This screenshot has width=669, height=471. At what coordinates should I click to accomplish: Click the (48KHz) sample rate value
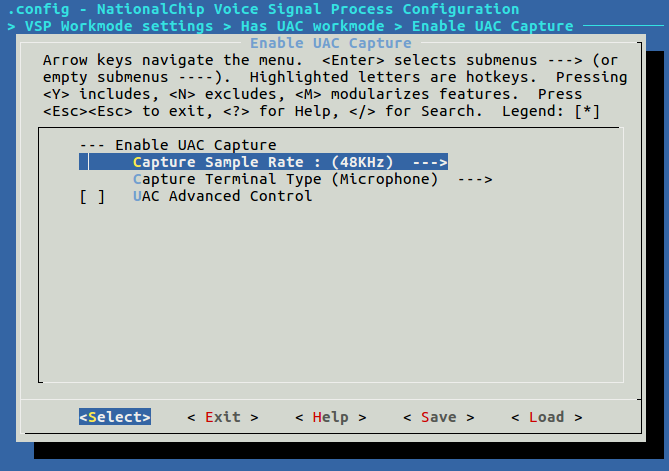click(362, 162)
